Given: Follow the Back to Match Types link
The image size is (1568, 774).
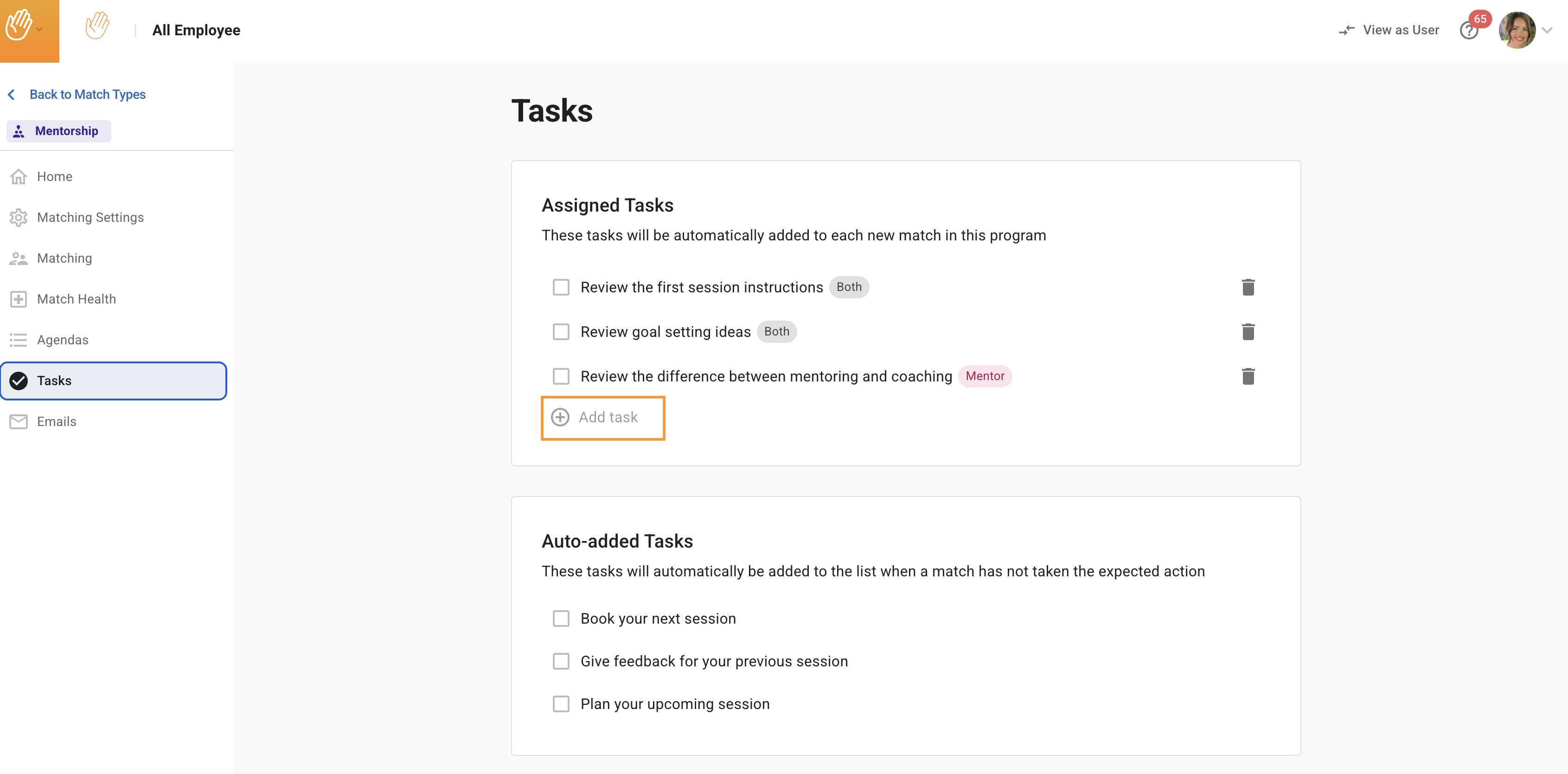Looking at the screenshot, I should (87, 94).
